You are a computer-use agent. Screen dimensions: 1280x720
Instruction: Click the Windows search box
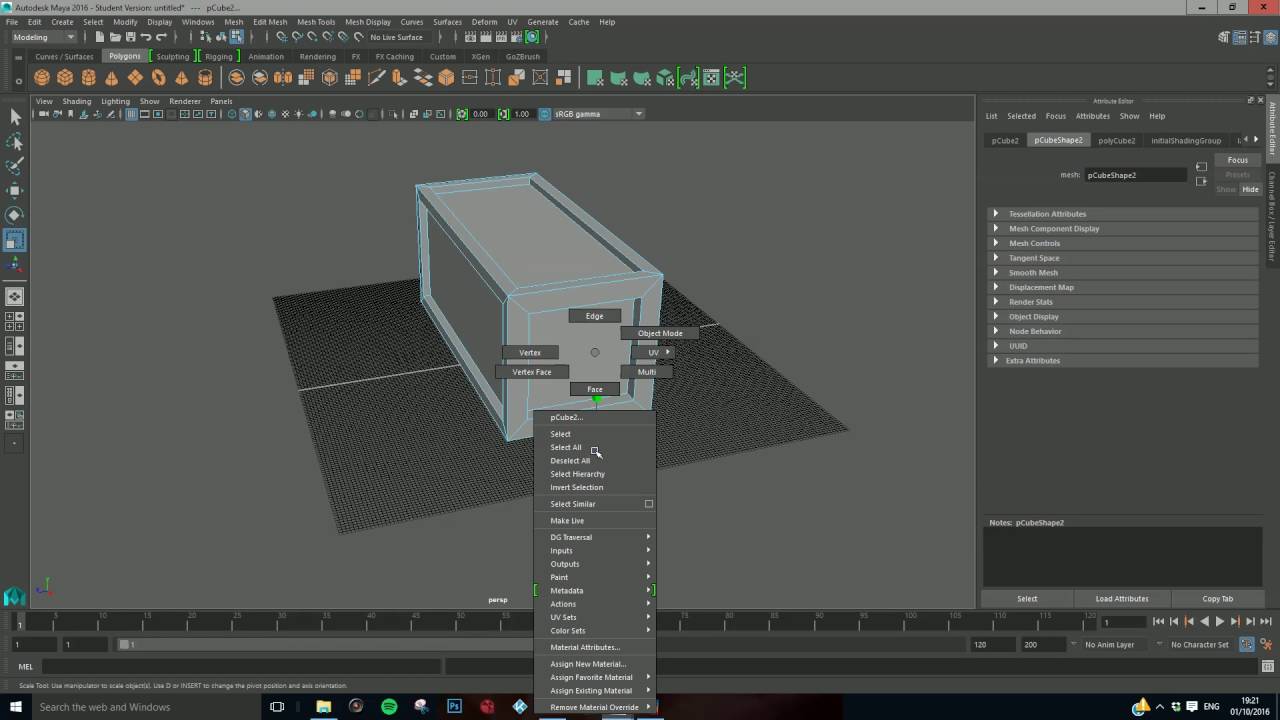[x=145, y=707]
